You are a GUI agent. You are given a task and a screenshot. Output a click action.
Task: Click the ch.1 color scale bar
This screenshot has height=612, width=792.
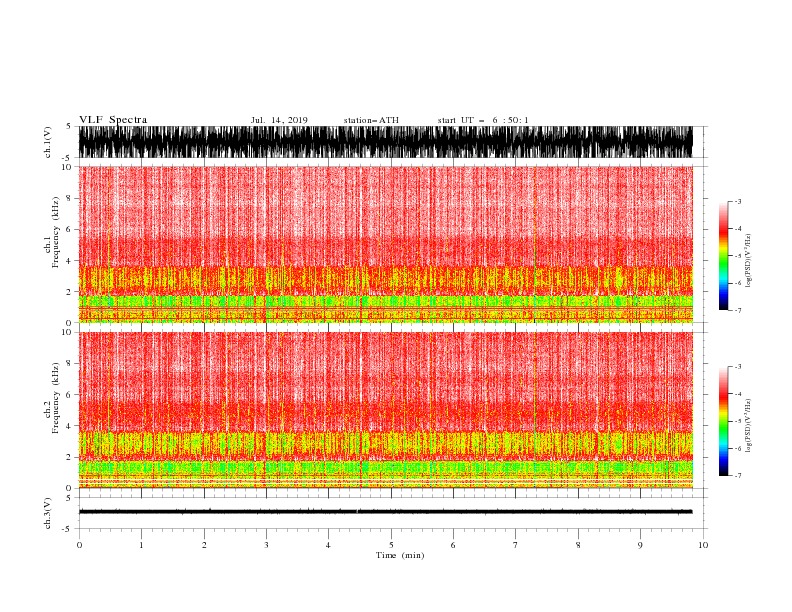[x=723, y=256]
